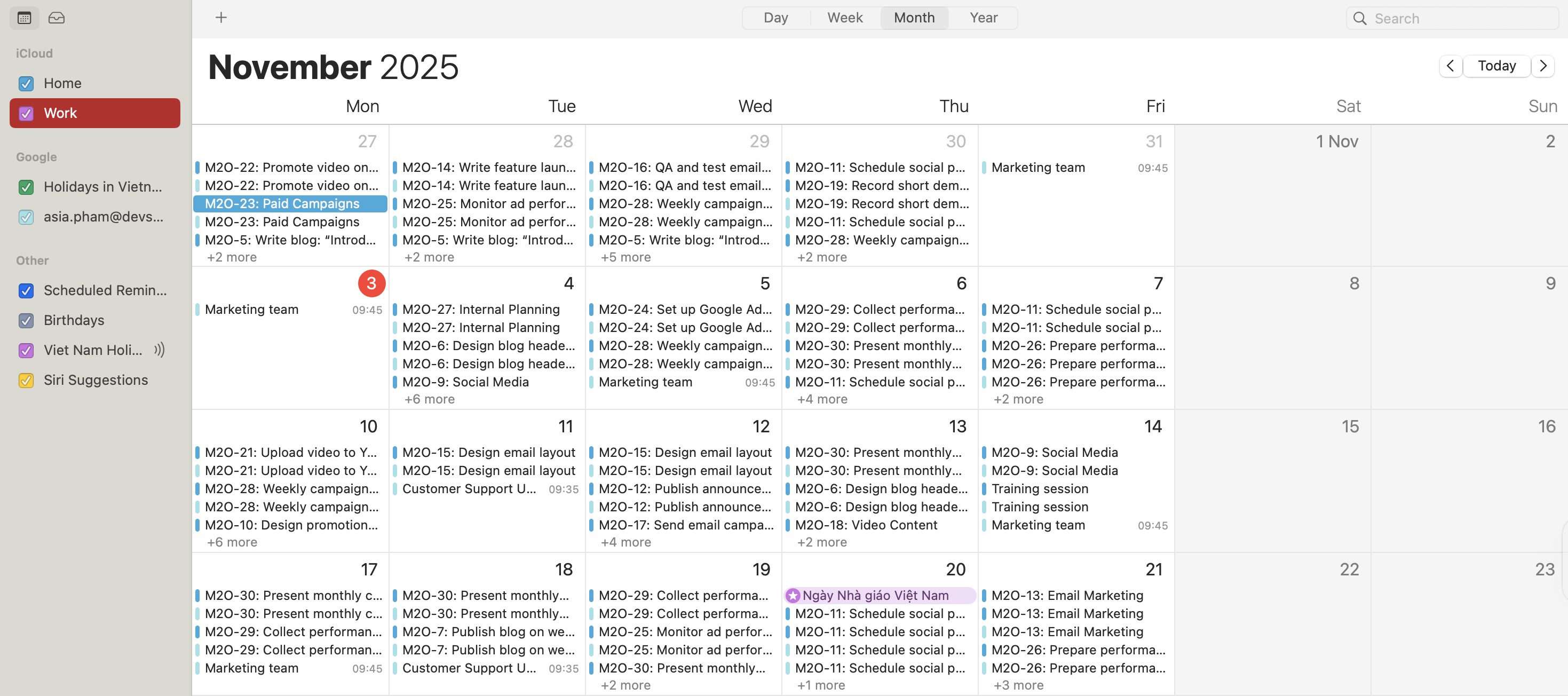
Task: Open the calendar inbox tray icon
Action: click(57, 18)
